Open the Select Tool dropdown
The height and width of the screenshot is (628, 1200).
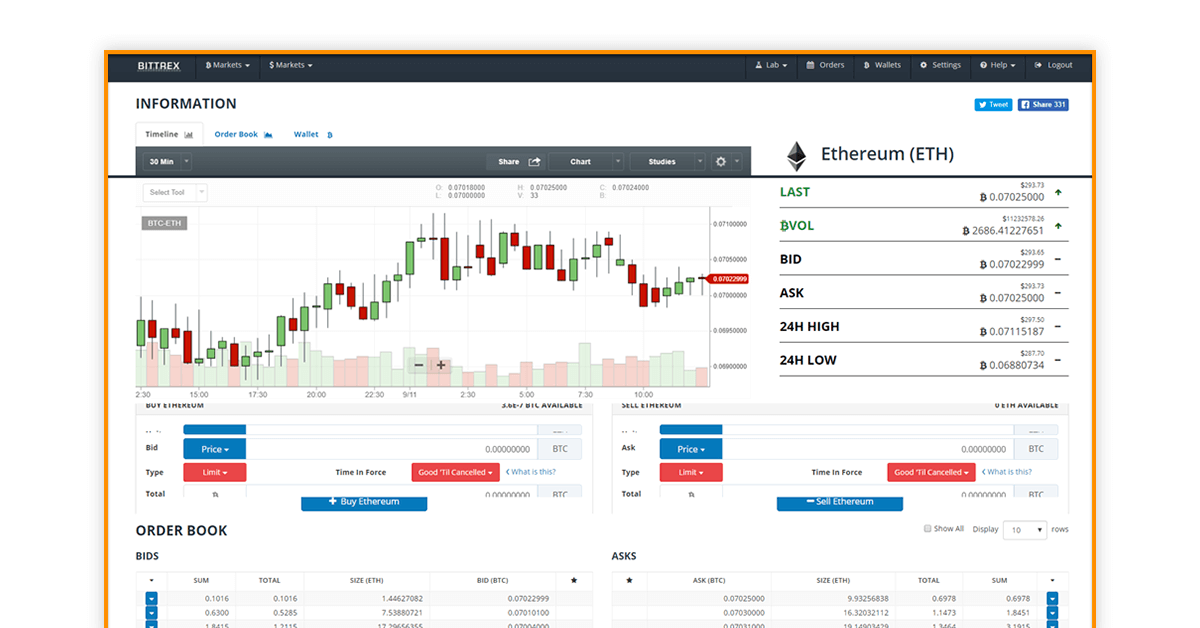pyautogui.click(x=175, y=192)
